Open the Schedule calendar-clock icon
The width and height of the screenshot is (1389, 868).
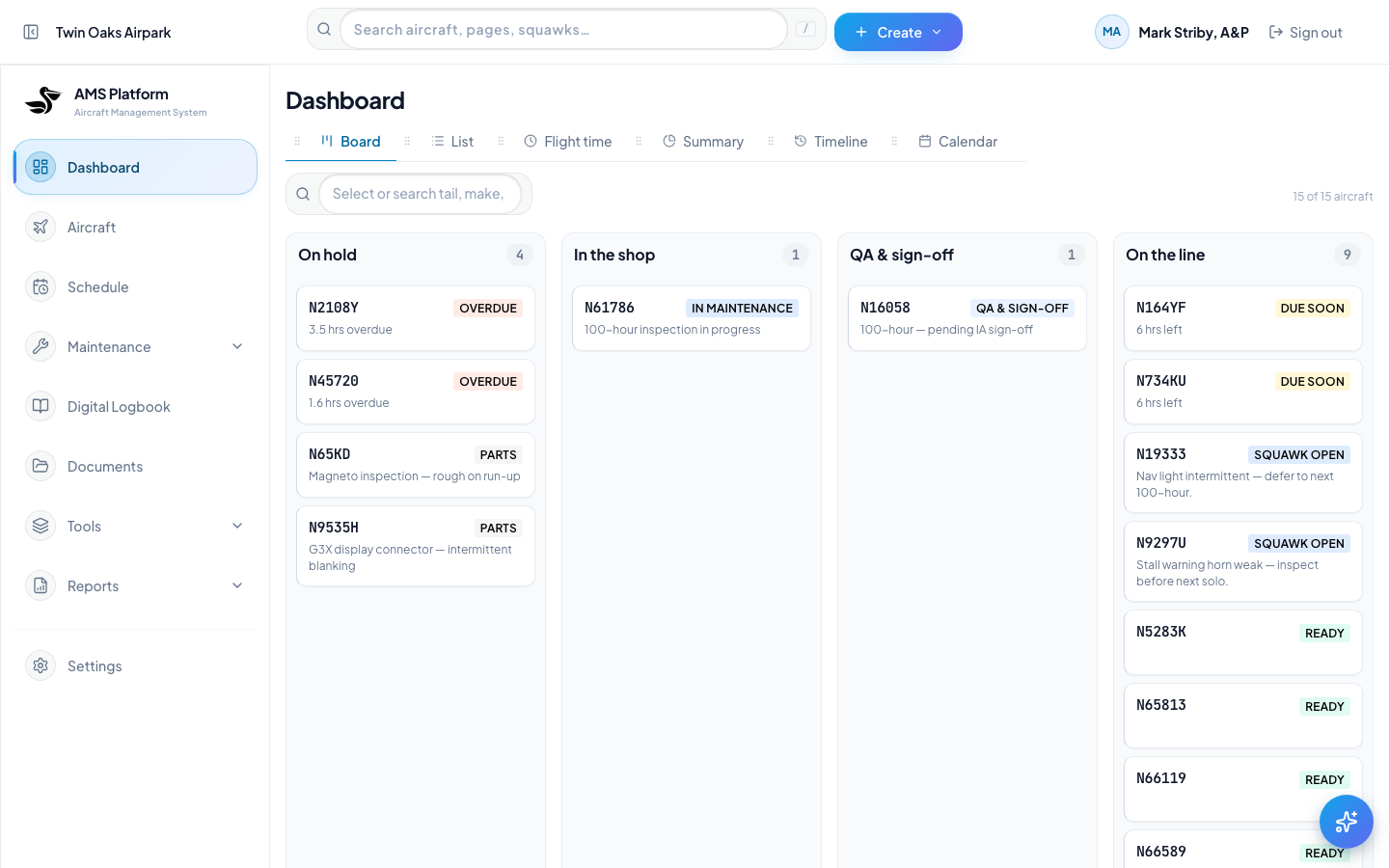point(41,287)
